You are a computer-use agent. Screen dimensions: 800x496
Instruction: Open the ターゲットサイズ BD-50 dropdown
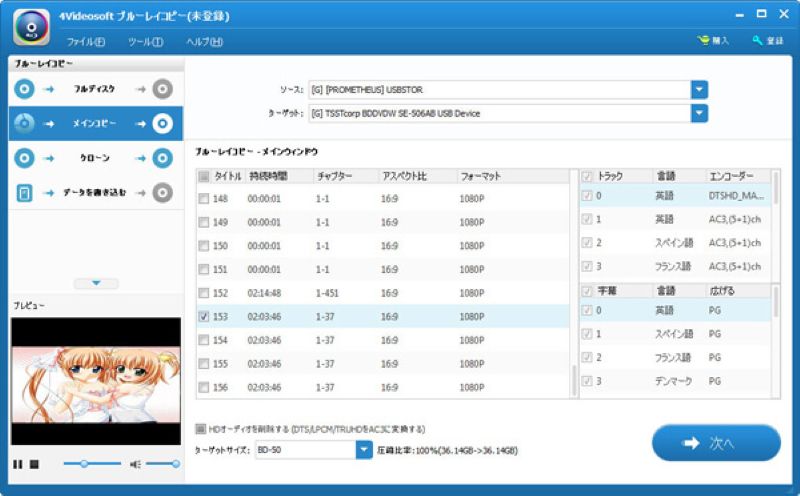[364, 450]
